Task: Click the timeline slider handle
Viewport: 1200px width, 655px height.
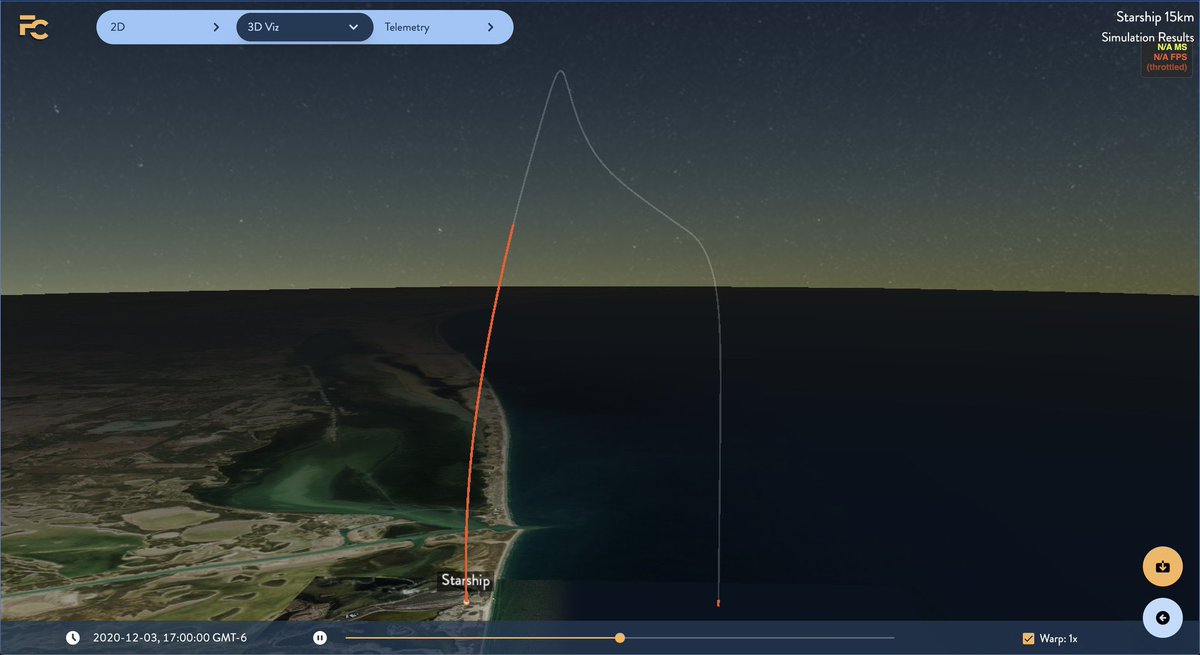Action: [x=620, y=638]
